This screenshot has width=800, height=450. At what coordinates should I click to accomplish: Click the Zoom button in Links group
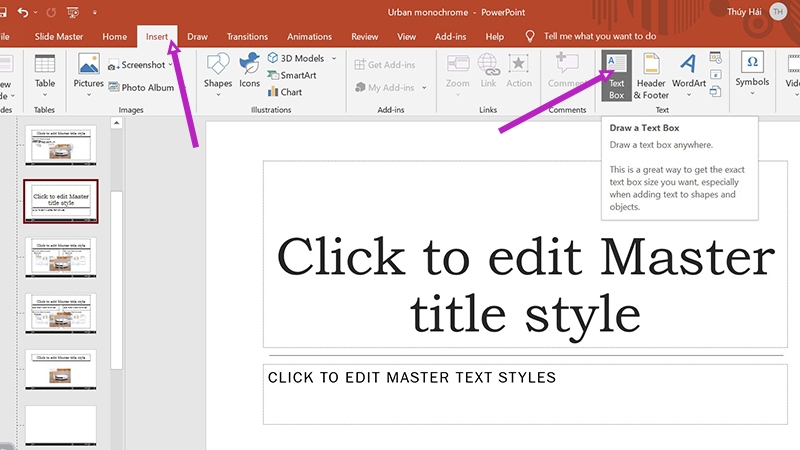point(458,76)
